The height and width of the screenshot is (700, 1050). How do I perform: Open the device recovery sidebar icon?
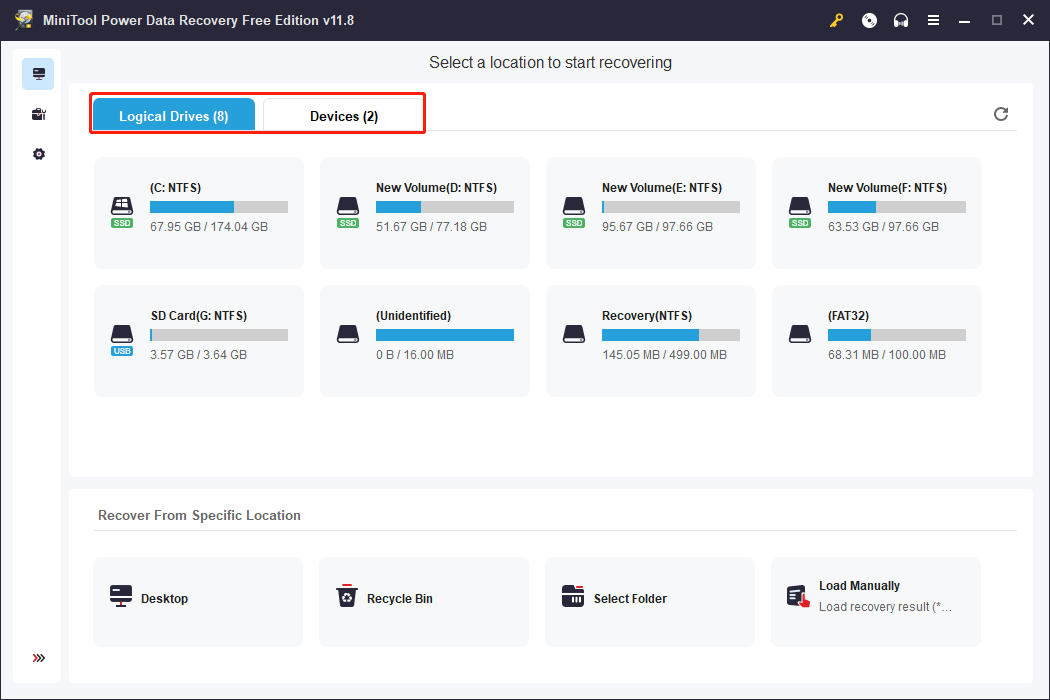38,114
